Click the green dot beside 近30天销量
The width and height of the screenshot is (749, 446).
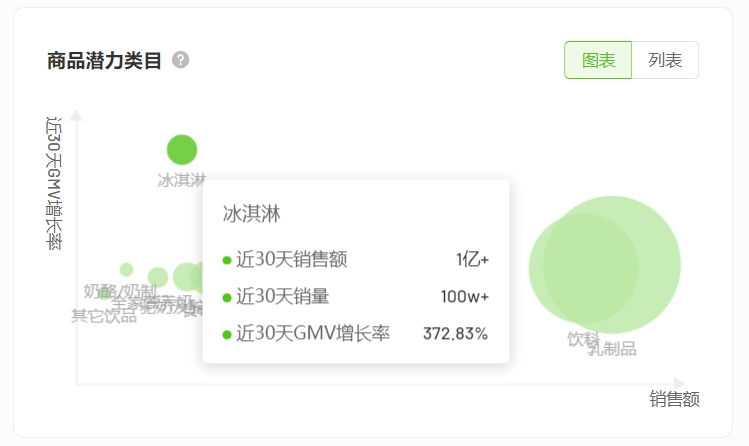[x=227, y=297]
